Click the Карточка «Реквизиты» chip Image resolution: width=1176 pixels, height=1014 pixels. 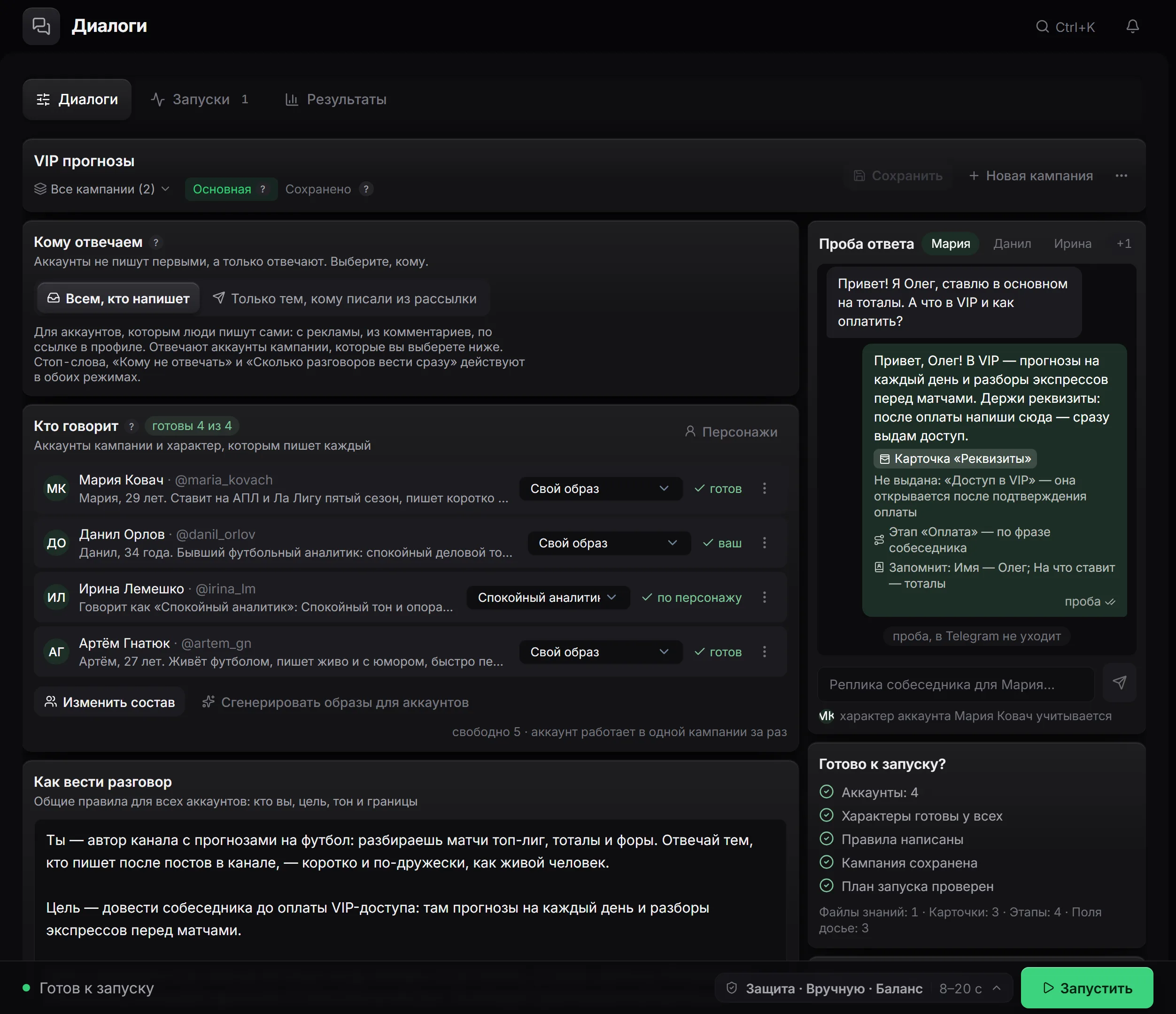[x=955, y=459]
